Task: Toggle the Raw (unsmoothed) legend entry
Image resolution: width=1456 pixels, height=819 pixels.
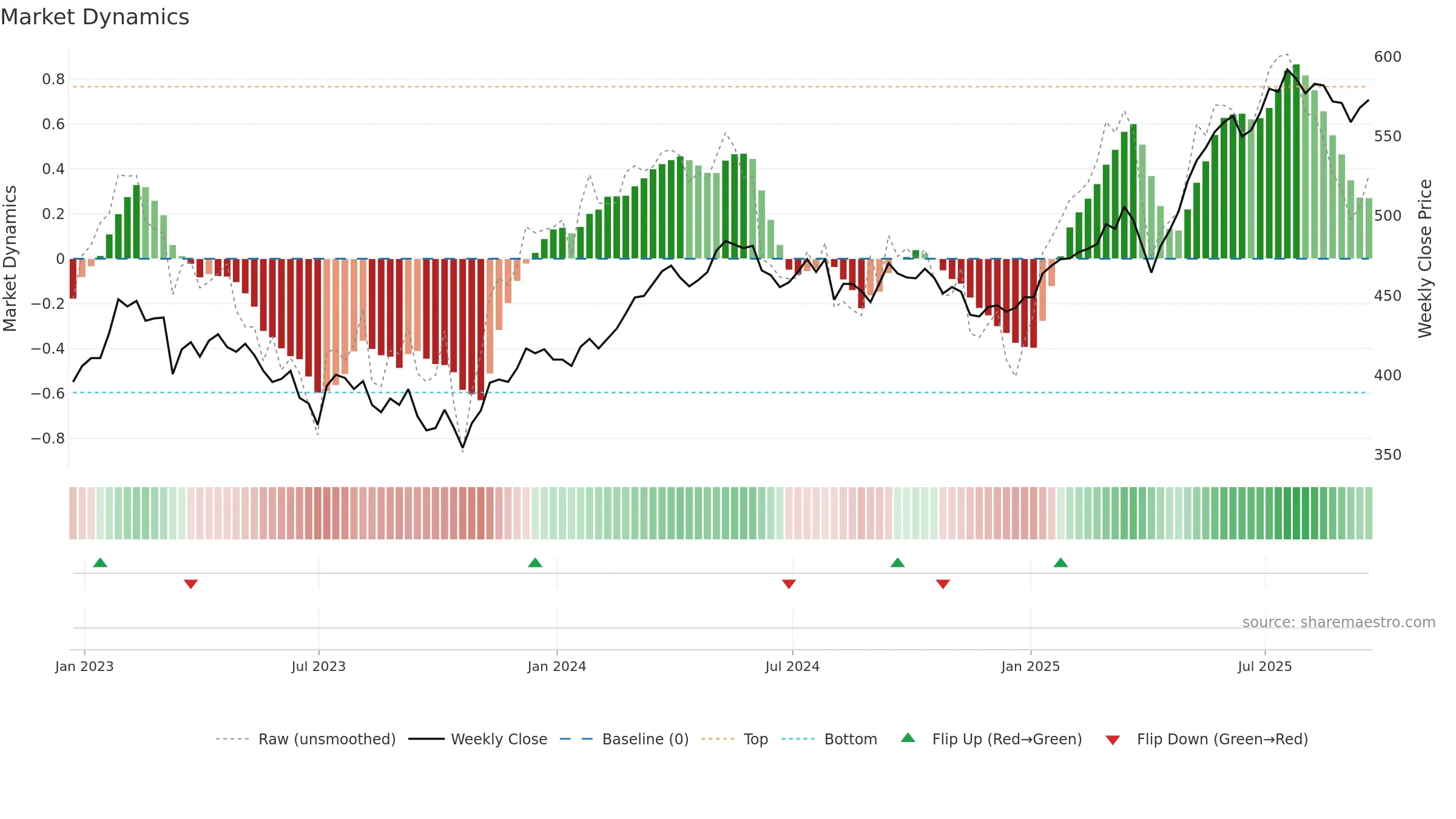Action: tap(306, 739)
